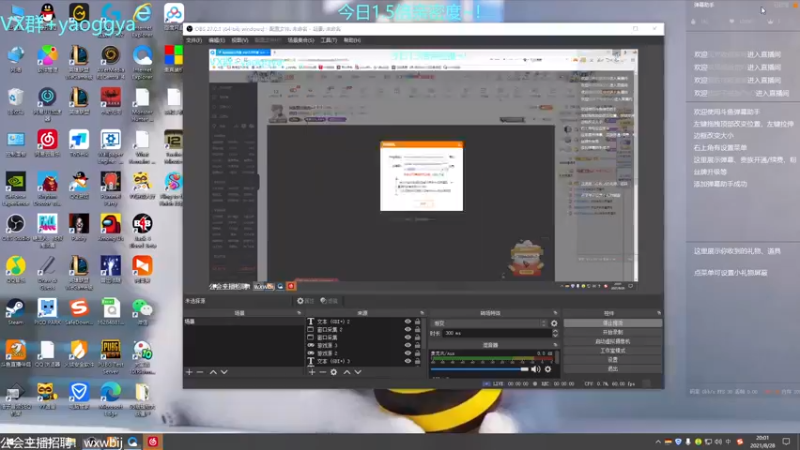
Task: Pop out the scene transitions dock
Action: pyautogui.click(x=555, y=313)
